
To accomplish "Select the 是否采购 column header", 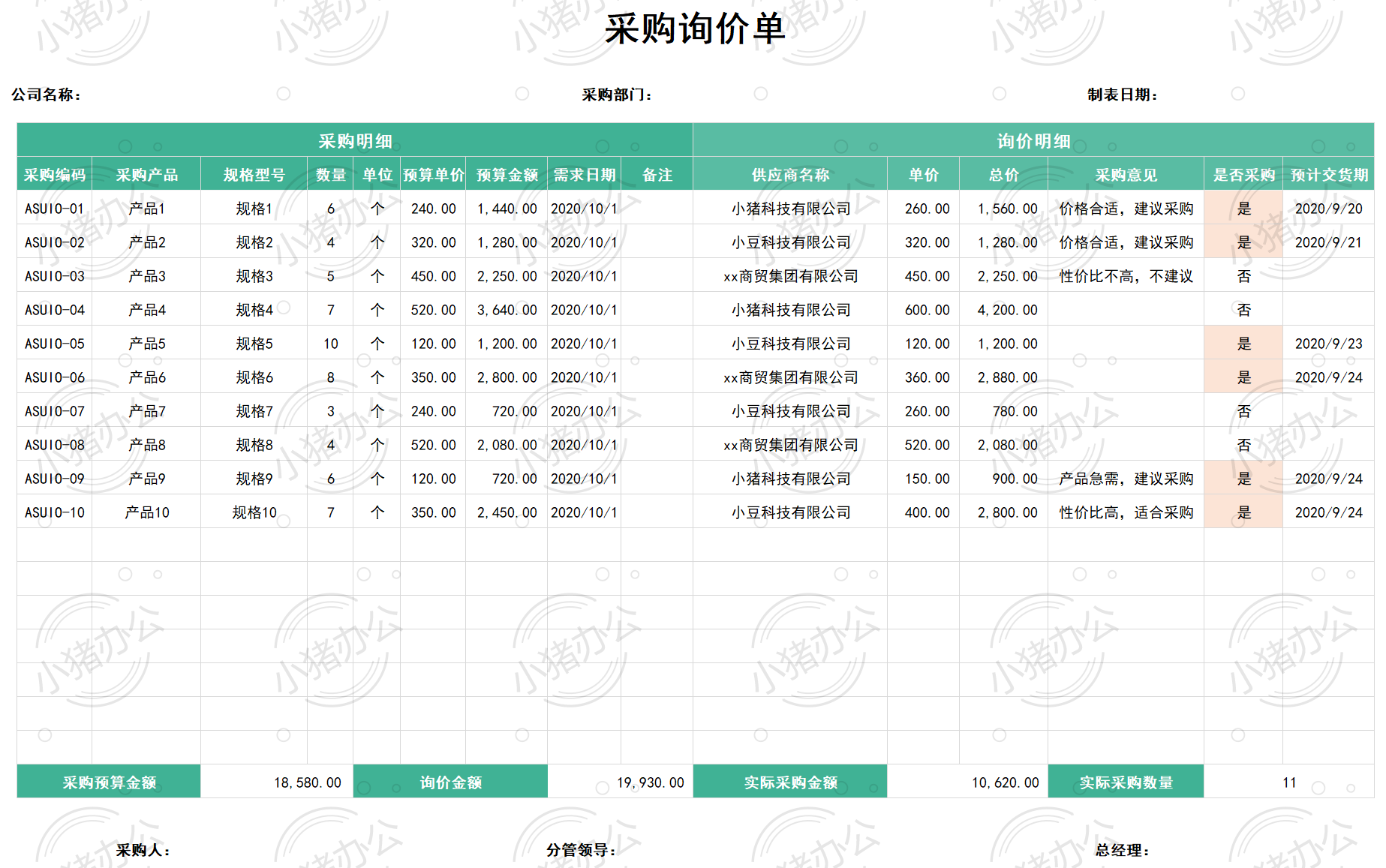I will [1244, 175].
